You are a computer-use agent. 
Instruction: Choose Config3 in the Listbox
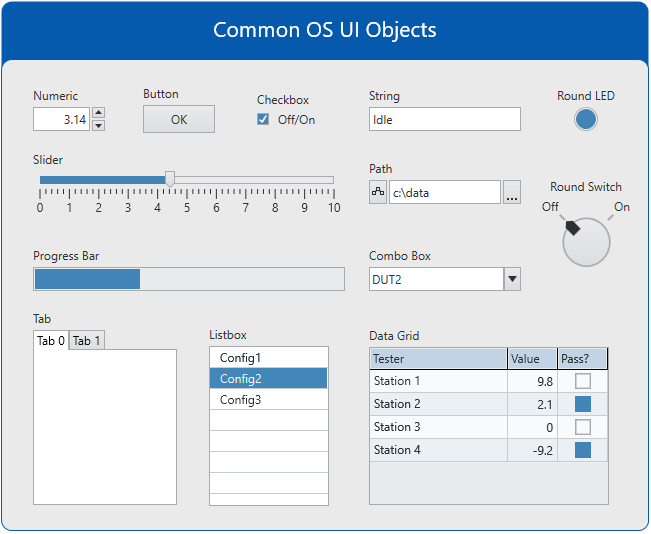[x=268, y=400]
